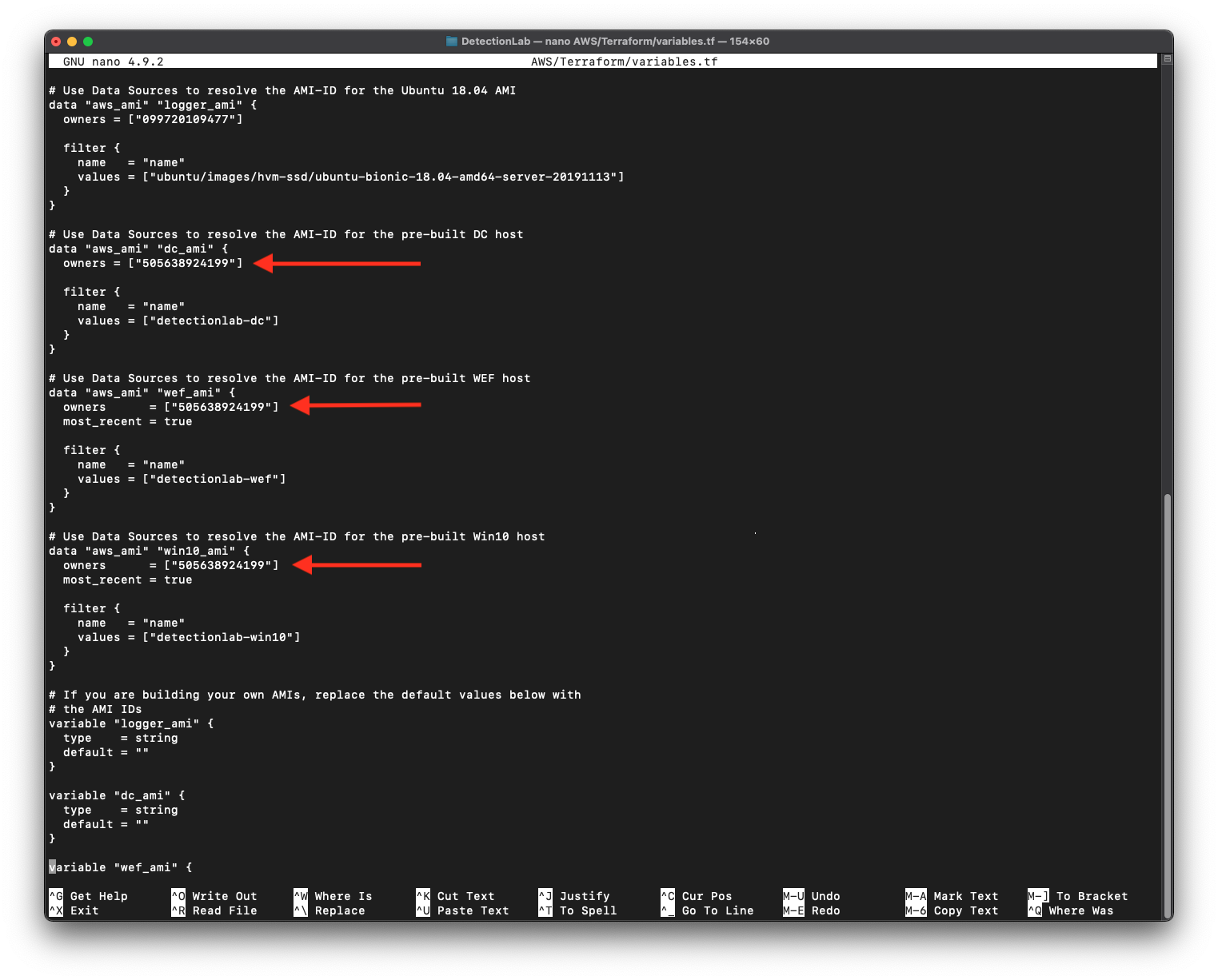Select the ^W Where Is shortcut
Image resolution: width=1218 pixels, height=980 pixels.
point(332,896)
